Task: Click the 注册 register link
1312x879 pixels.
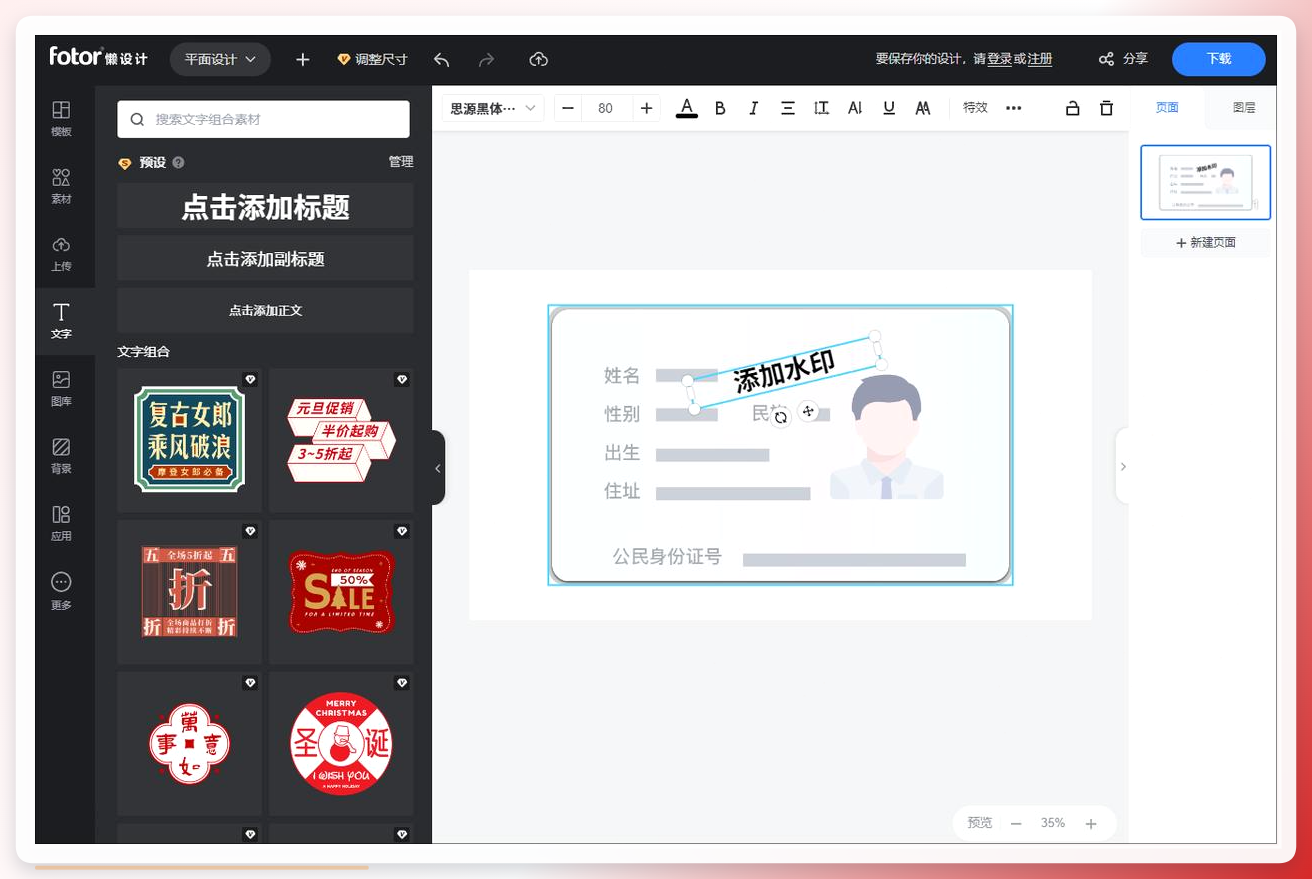Action: pos(1040,60)
